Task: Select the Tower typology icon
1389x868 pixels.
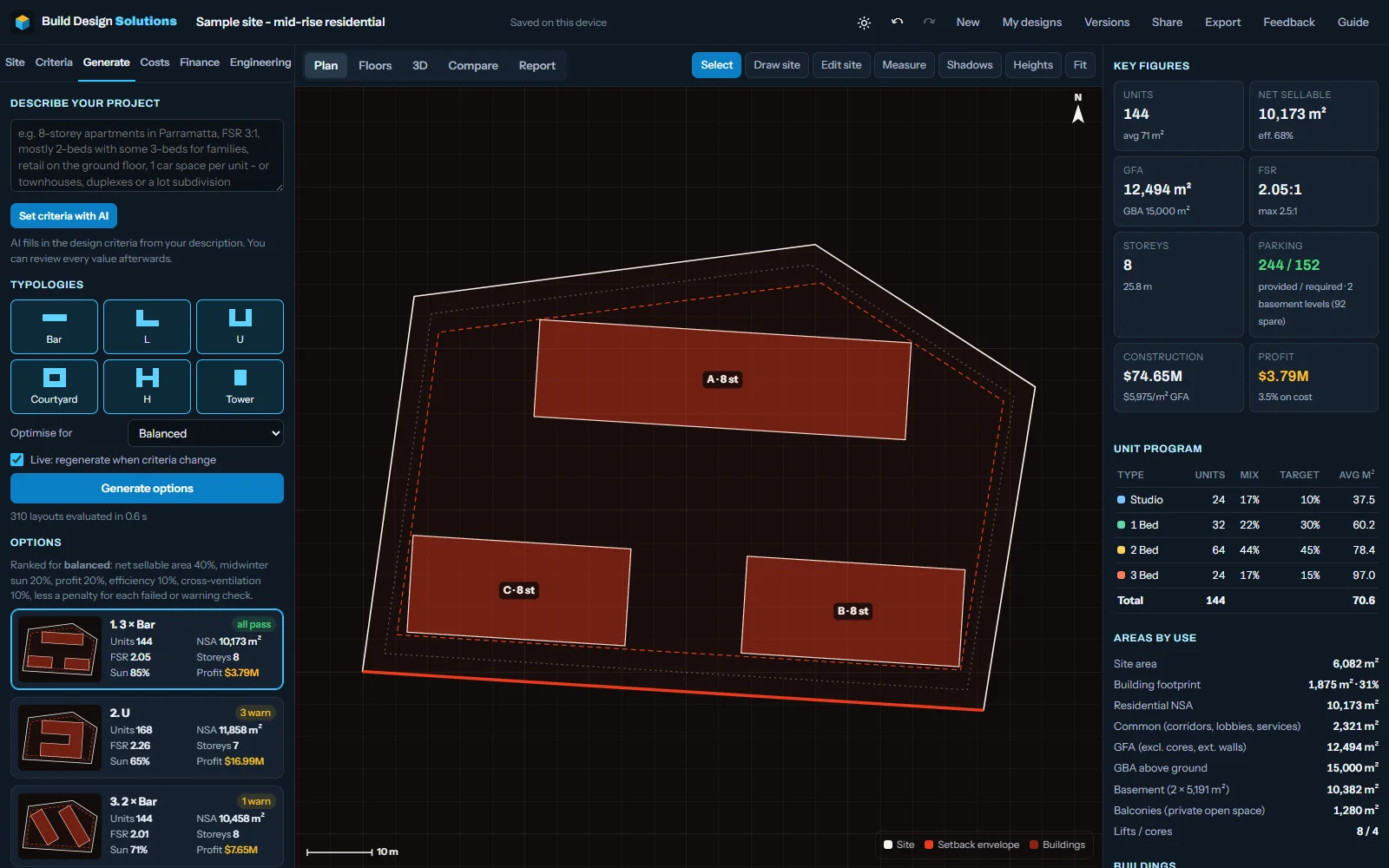Action: [240, 386]
